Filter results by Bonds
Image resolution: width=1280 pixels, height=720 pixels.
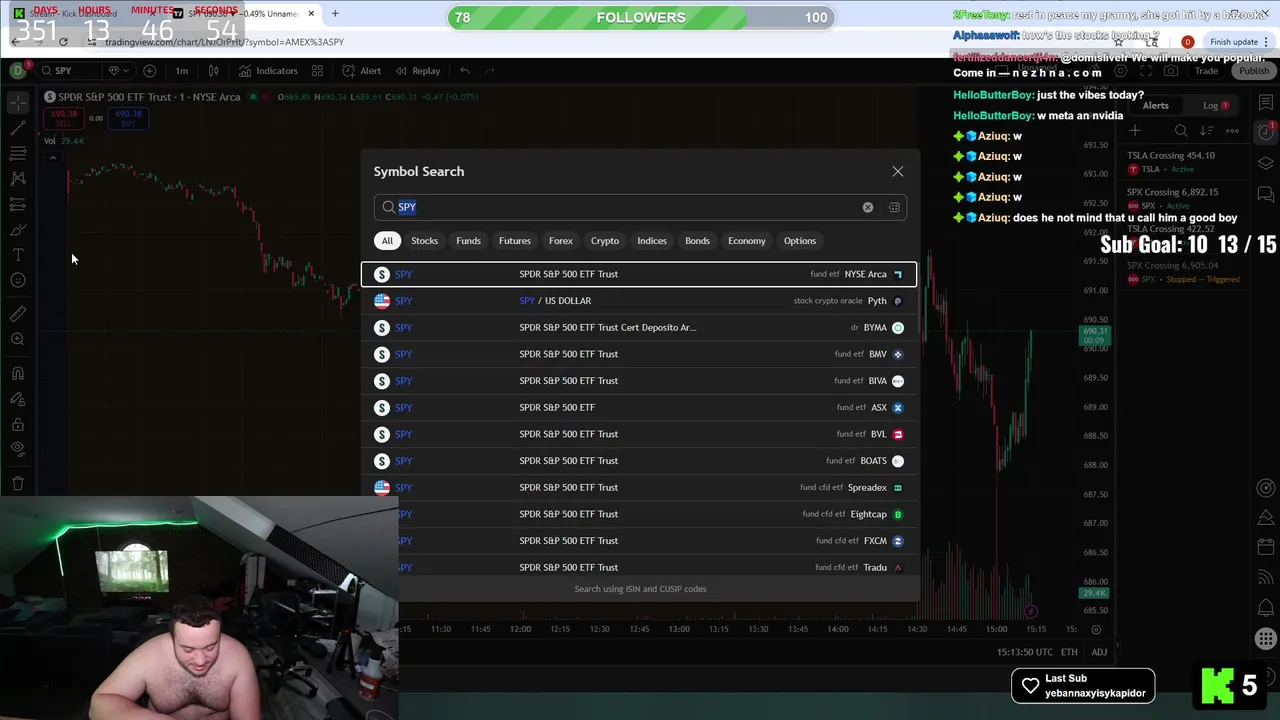(697, 241)
